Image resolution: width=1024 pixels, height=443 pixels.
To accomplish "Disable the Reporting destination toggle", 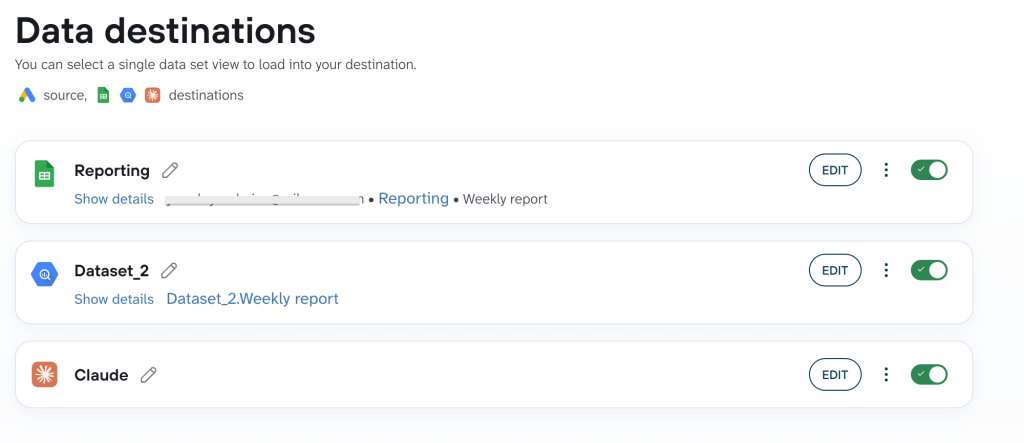I will [x=929, y=170].
